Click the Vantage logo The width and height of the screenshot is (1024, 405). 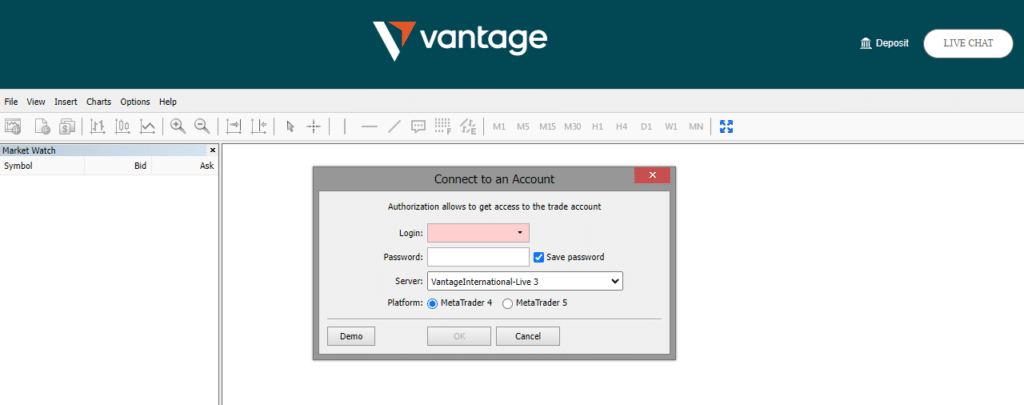460,40
